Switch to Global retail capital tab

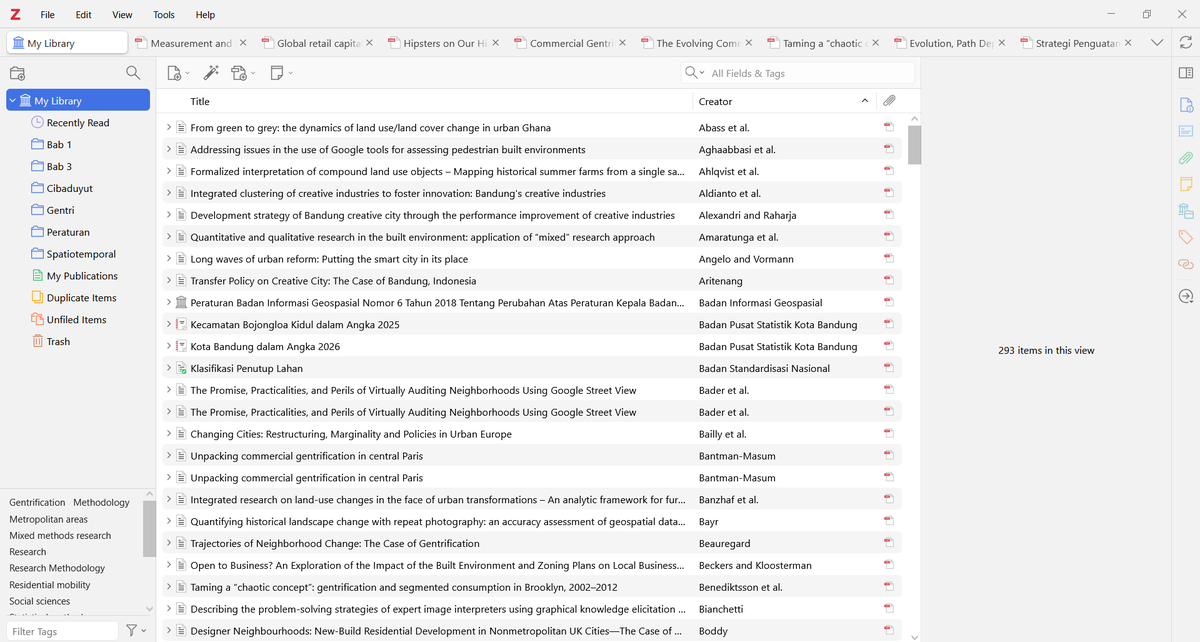(317, 43)
